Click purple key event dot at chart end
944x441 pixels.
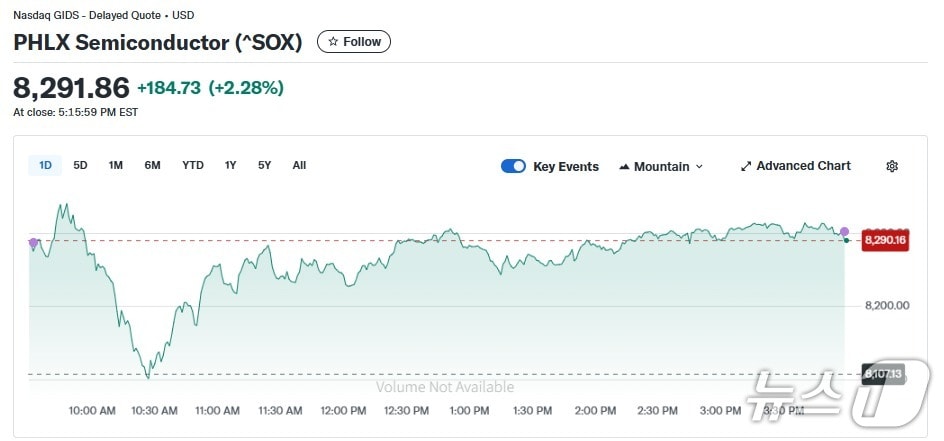pos(844,231)
